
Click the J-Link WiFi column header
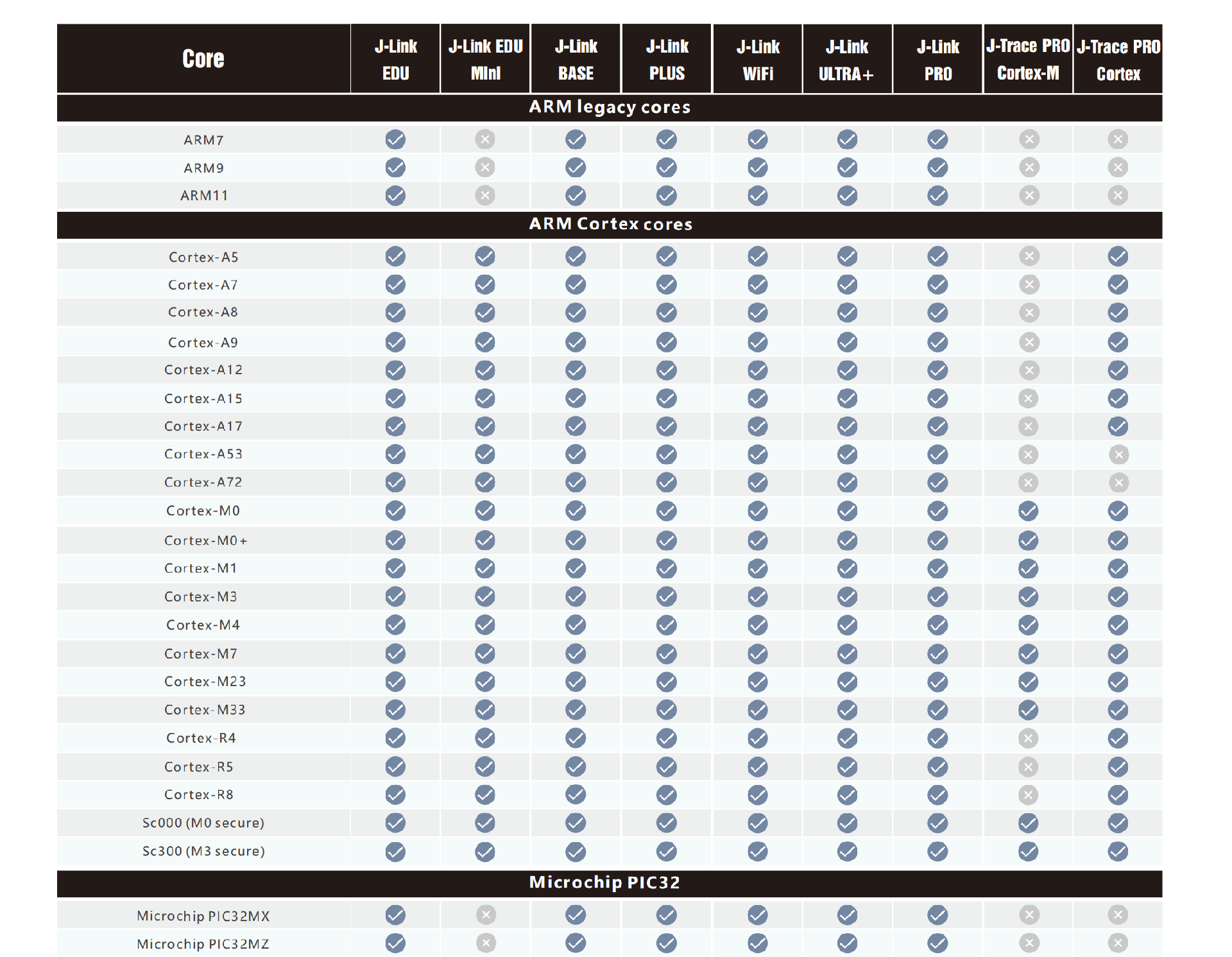tap(758, 59)
